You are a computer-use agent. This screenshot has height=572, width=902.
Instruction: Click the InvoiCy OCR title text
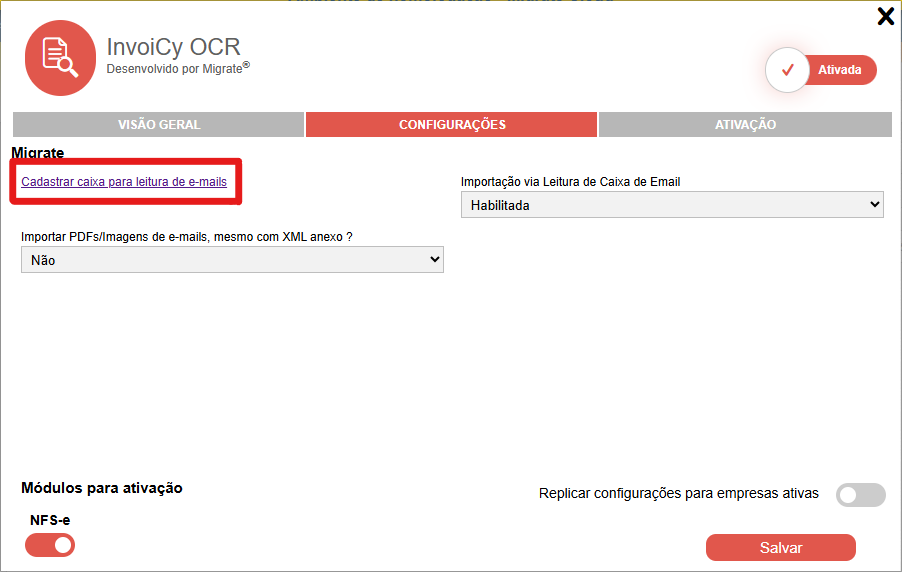point(173,47)
